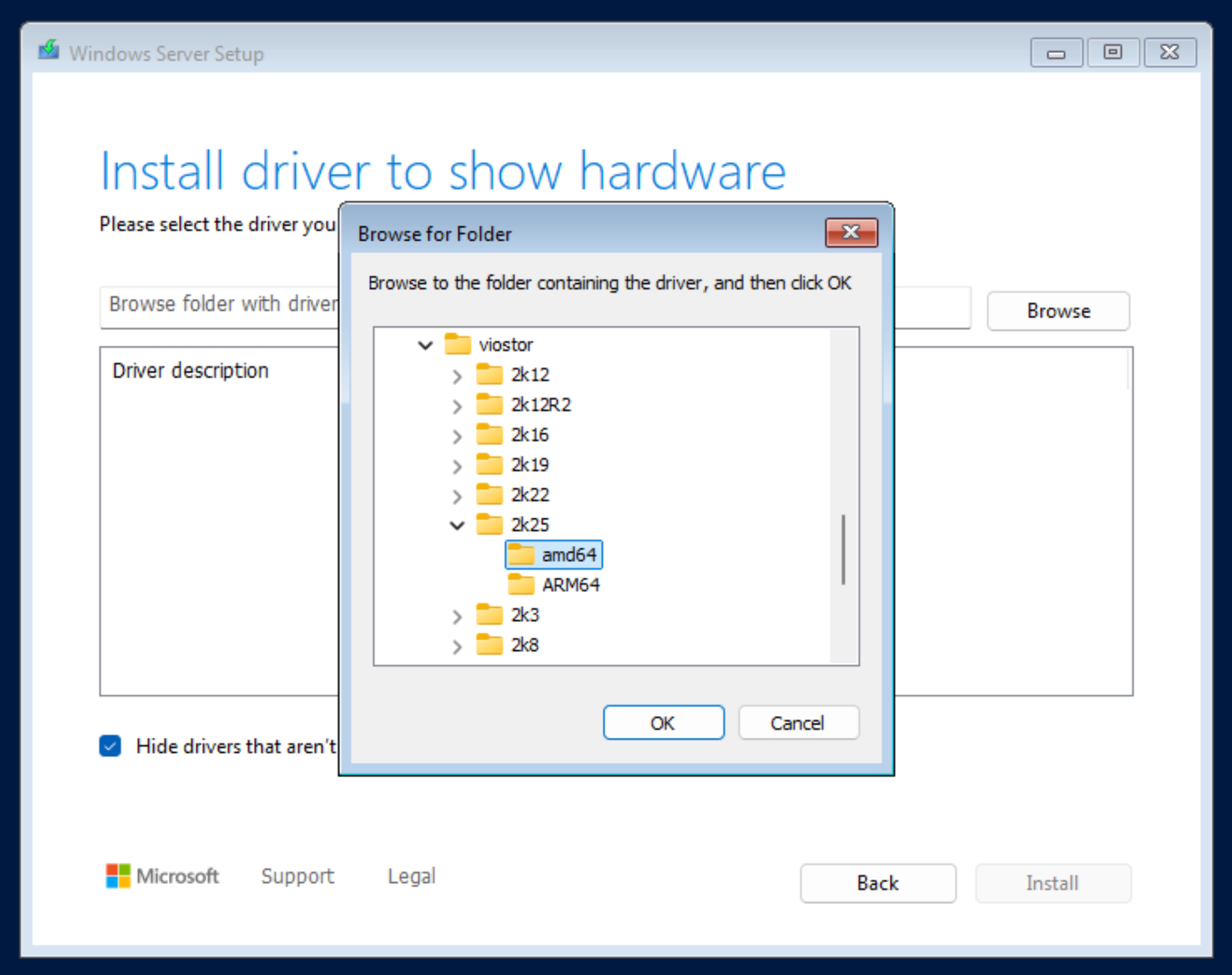The width and height of the screenshot is (1232, 975).
Task: Click the 2k25 folder icon
Action: 489,524
